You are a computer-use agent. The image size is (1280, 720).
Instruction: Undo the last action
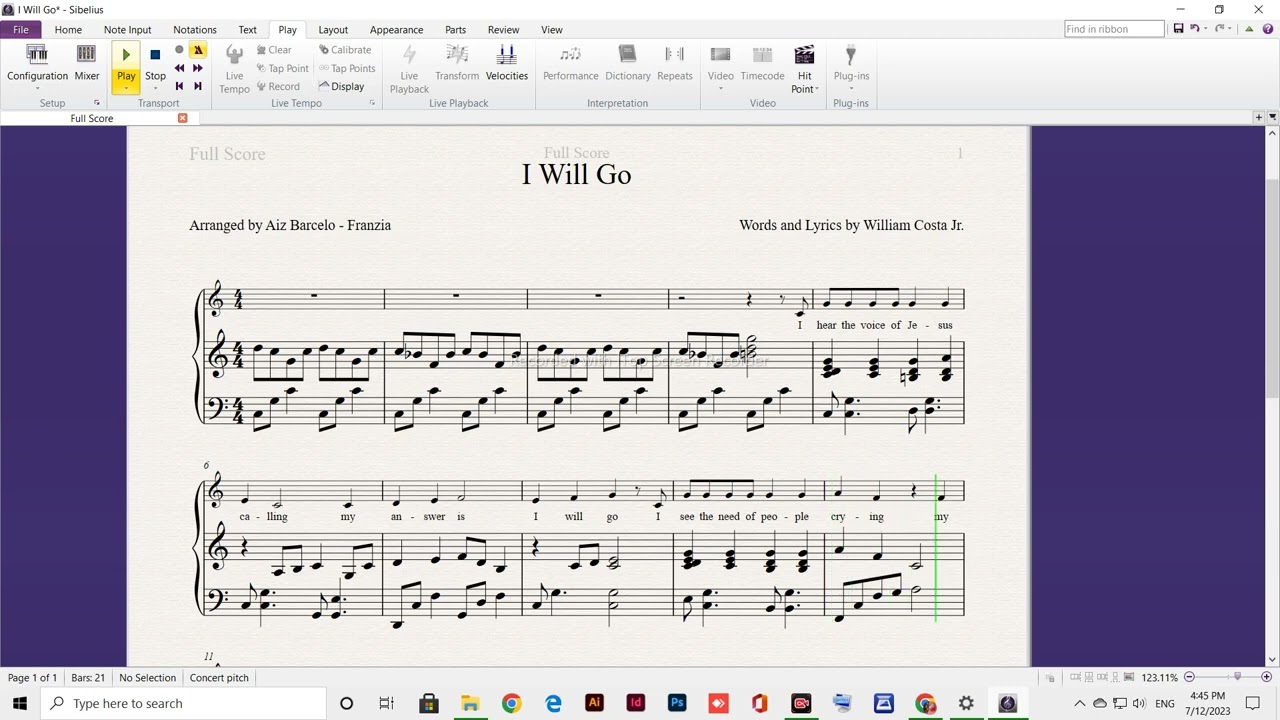click(x=1194, y=29)
